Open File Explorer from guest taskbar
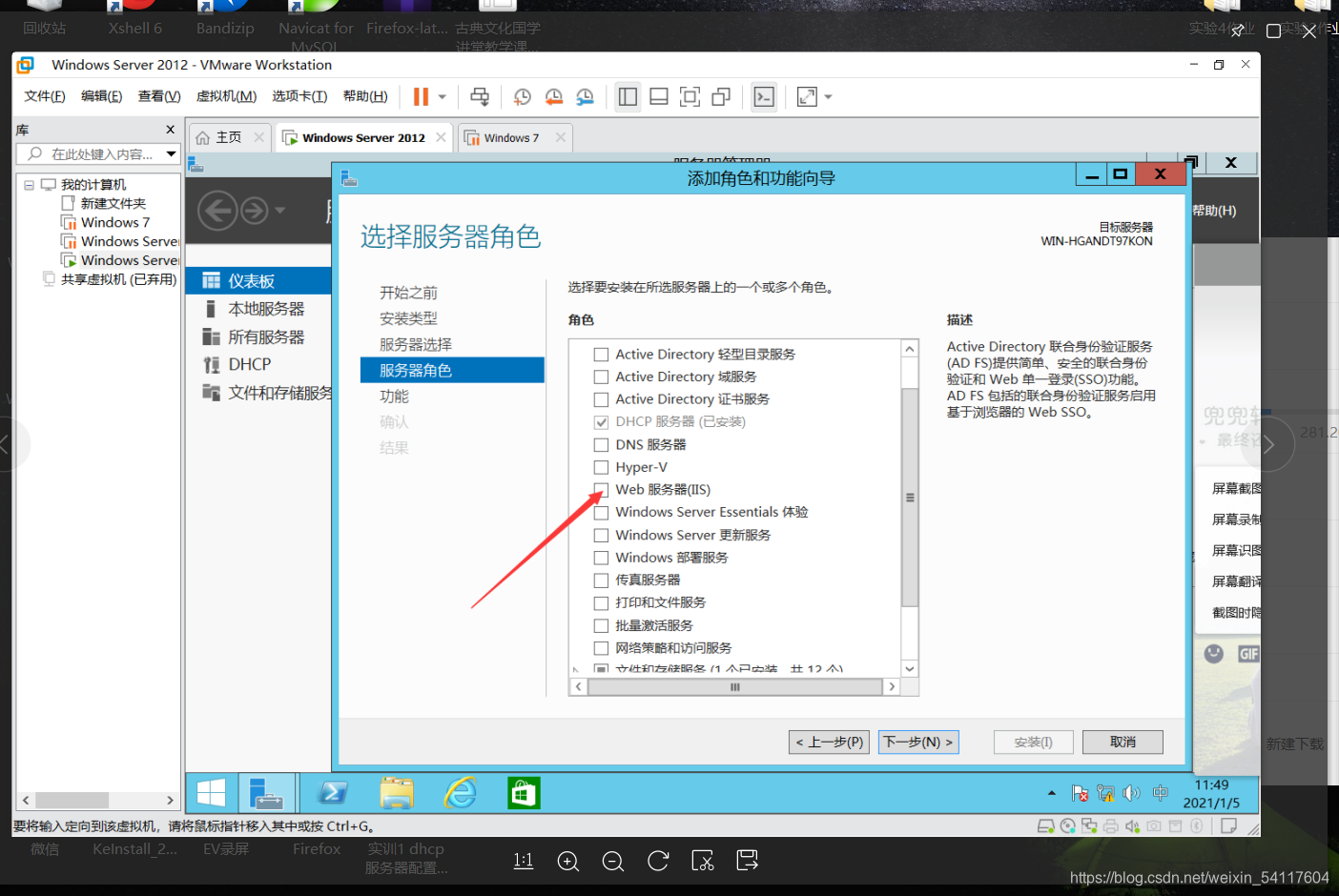 [396, 793]
